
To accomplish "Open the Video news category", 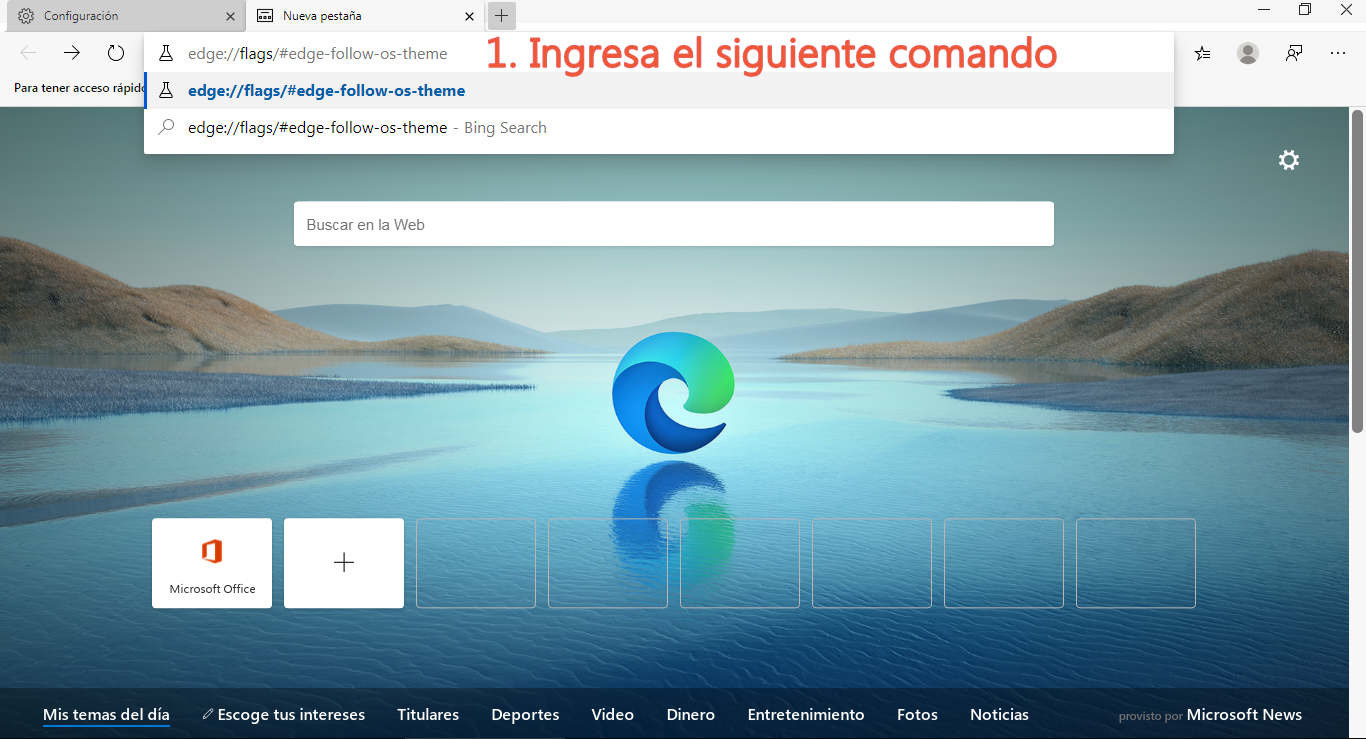I will click(x=613, y=715).
